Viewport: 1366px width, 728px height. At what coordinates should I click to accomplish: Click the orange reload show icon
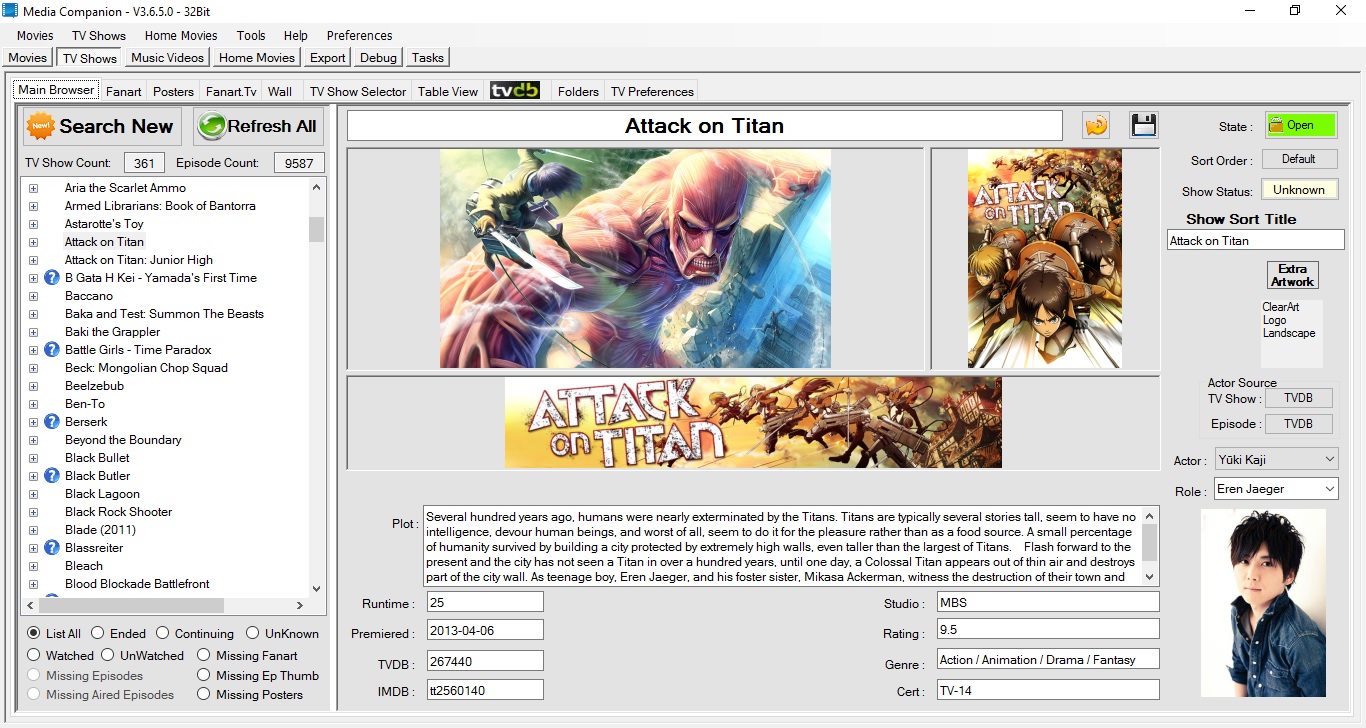pyautogui.click(x=1096, y=125)
